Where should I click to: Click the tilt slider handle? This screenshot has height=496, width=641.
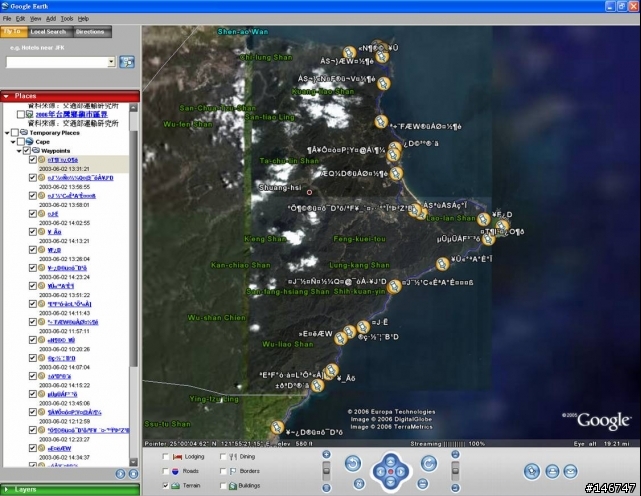coord(455,471)
